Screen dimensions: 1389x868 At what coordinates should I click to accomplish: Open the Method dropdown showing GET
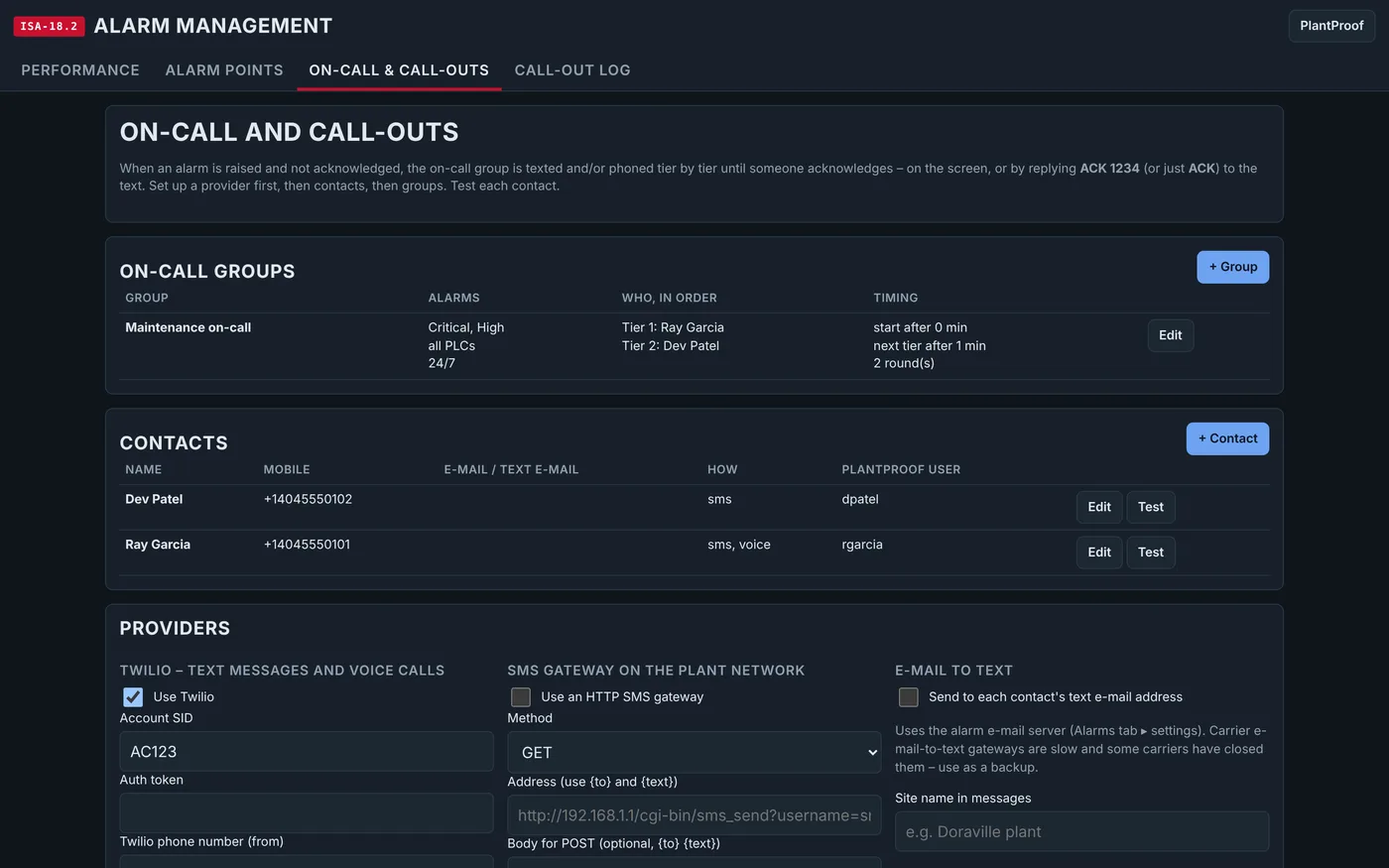coord(694,753)
